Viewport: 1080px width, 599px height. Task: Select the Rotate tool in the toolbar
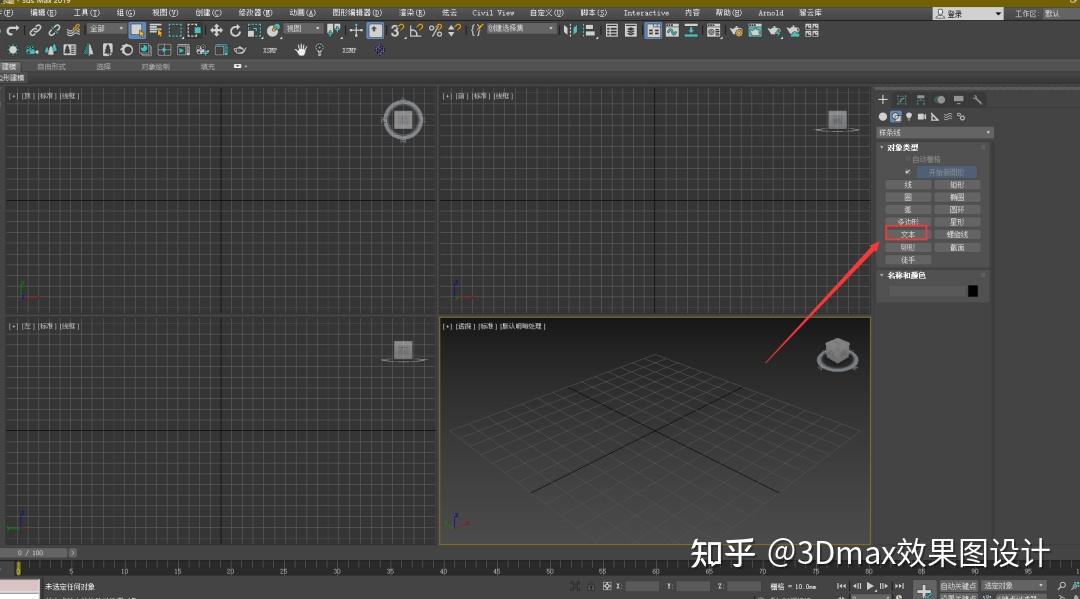tap(235, 31)
